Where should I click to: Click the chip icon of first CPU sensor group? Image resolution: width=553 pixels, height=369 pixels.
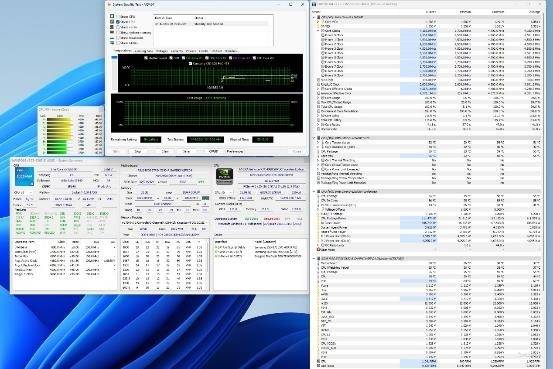click(318, 17)
